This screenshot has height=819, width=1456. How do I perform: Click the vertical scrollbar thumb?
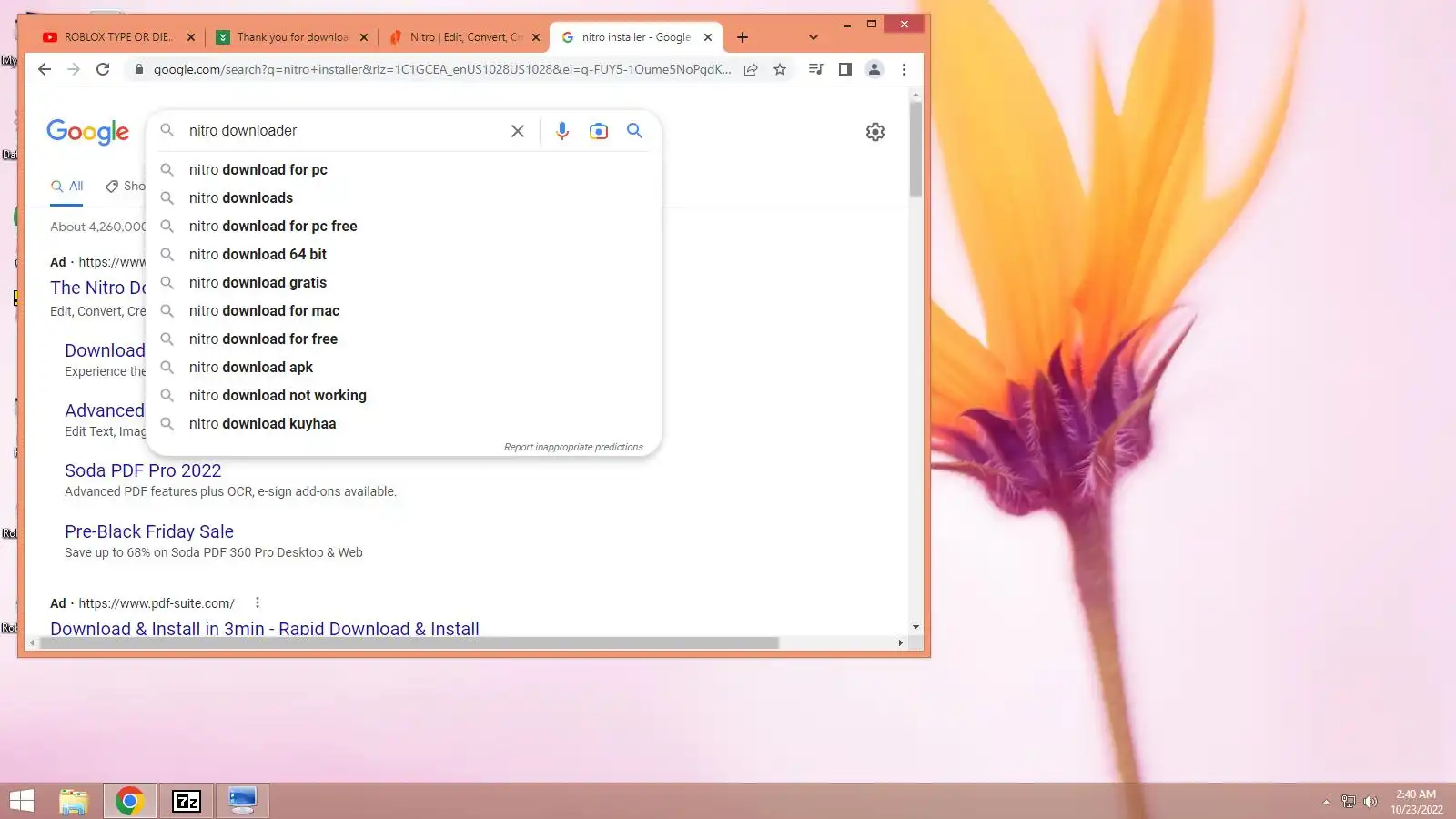(x=915, y=148)
